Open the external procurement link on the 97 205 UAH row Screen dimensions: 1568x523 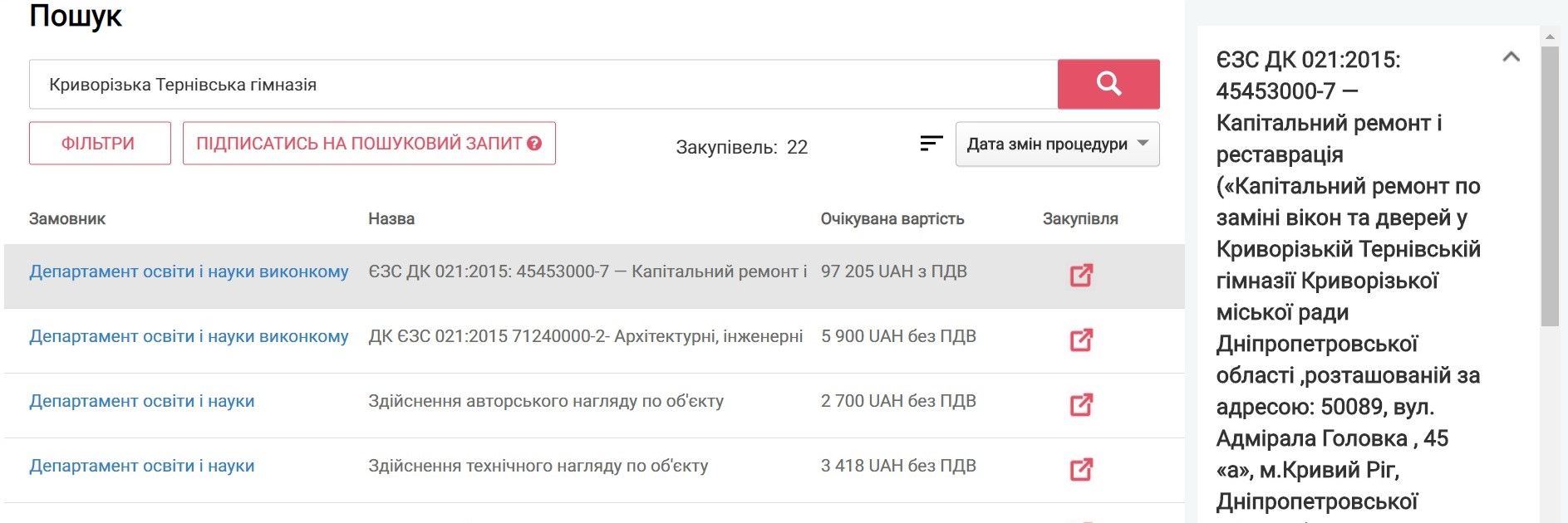pos(1081,274)
